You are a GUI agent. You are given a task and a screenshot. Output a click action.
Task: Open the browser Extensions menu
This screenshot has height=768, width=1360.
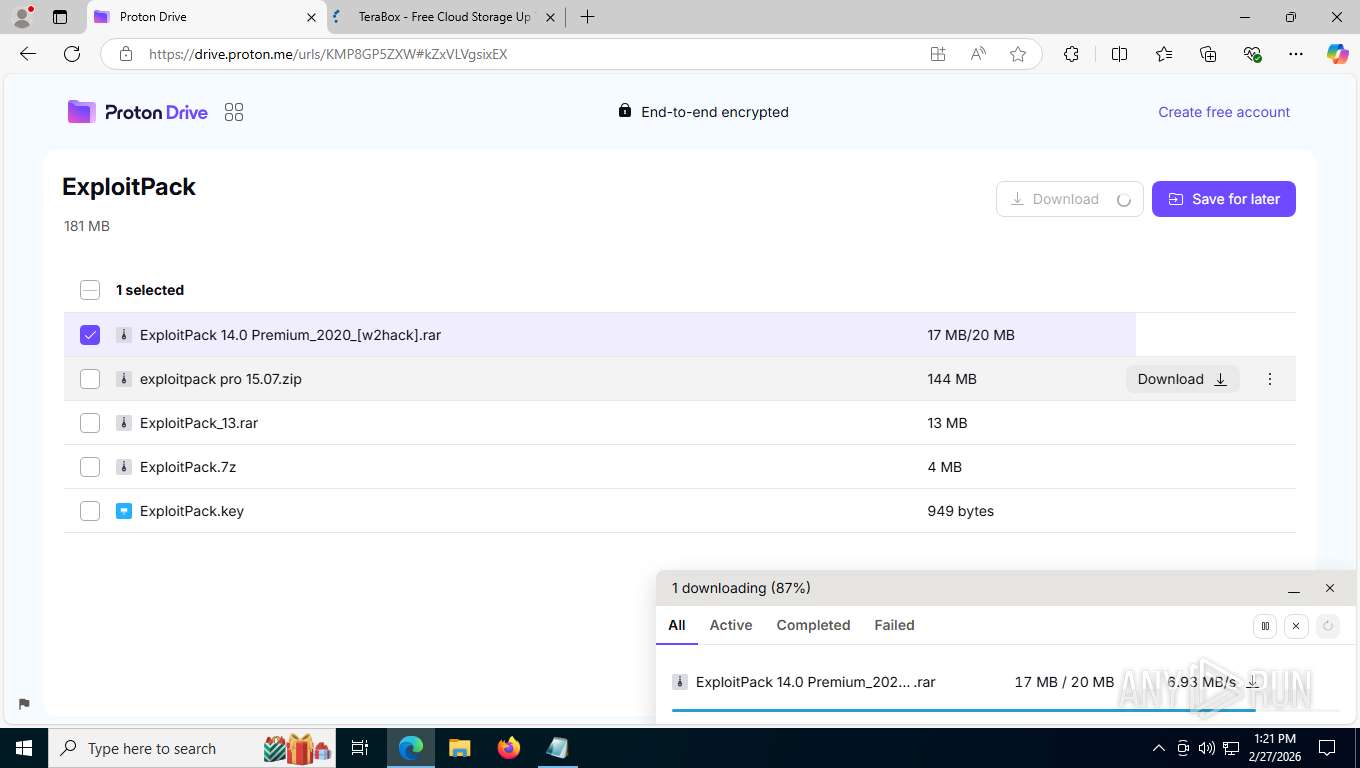tap(1071, 54)
